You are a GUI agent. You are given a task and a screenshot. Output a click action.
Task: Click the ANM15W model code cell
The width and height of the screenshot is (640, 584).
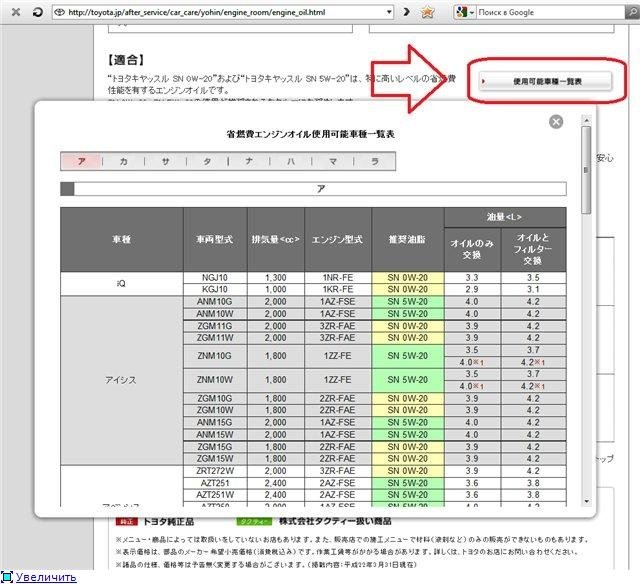pyautogui.click(x=215, y=435)
